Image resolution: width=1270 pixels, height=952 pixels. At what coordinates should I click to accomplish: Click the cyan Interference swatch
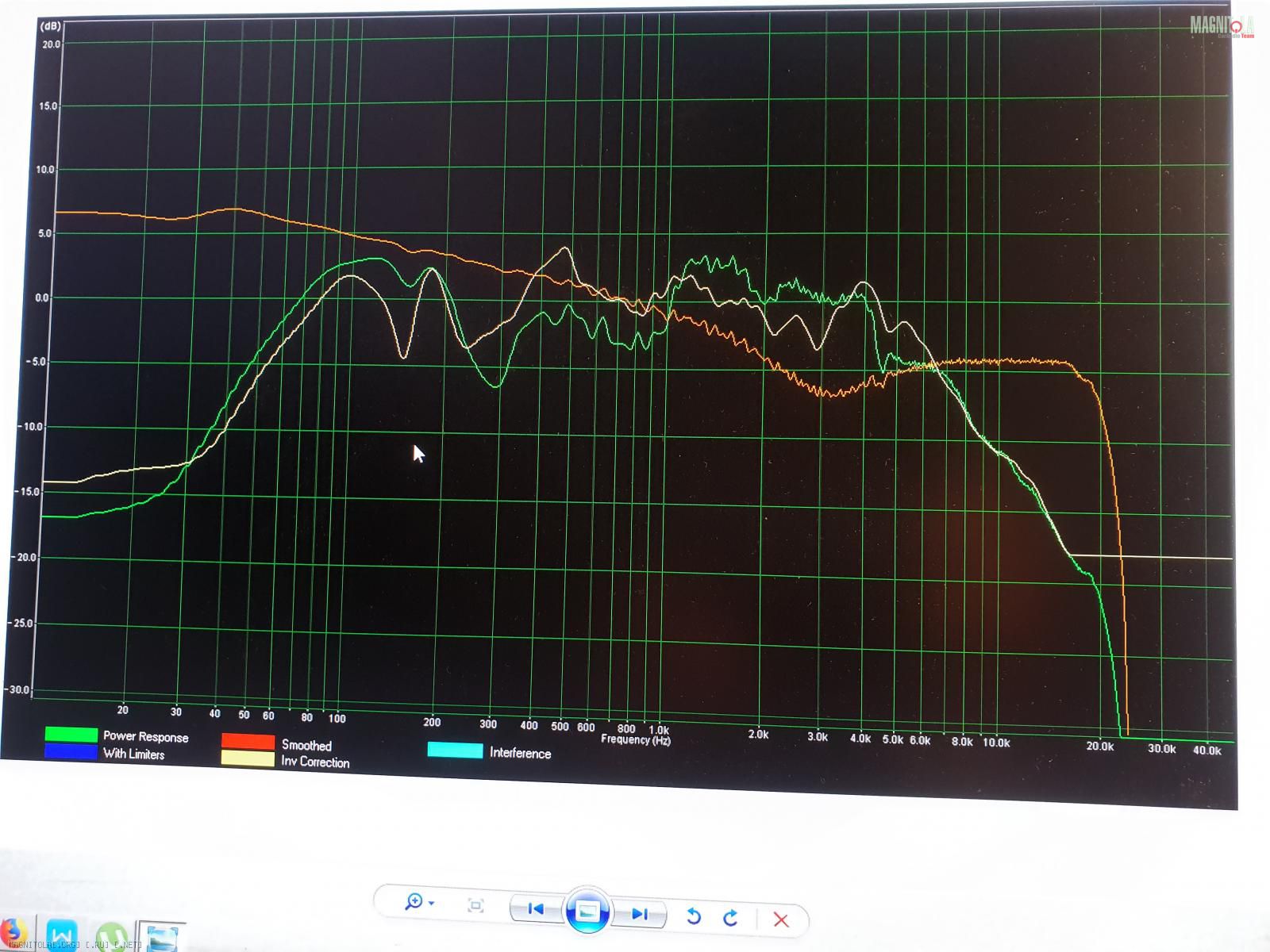[x=455, y=750]
